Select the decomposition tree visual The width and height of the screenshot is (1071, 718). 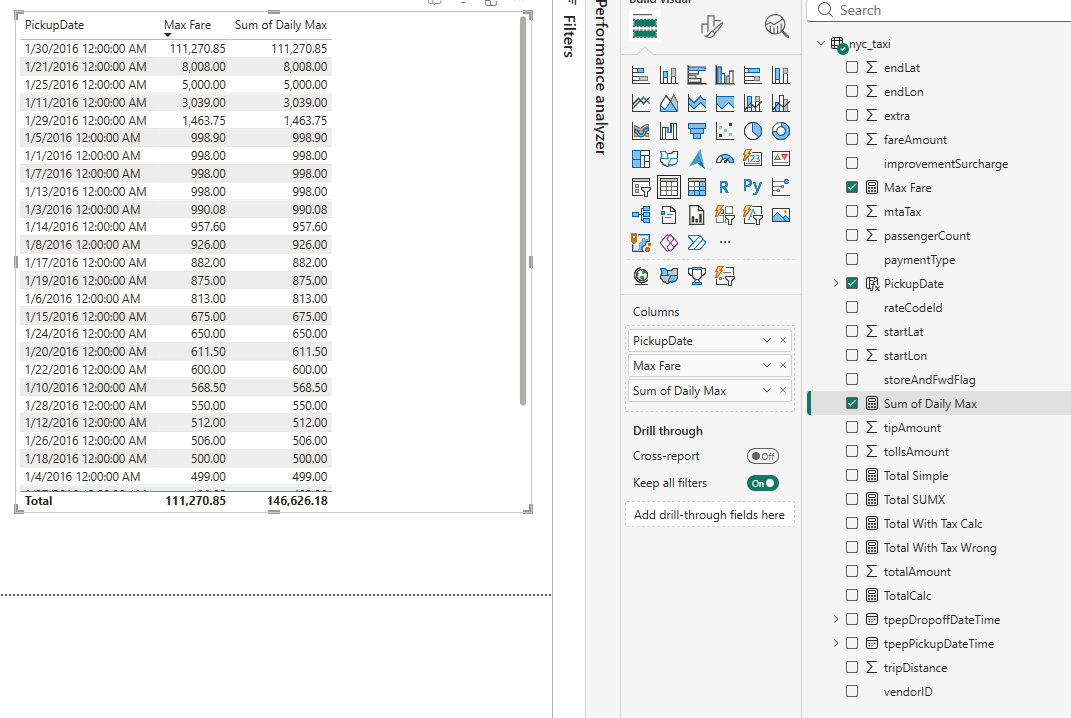(x=641, y=215)
